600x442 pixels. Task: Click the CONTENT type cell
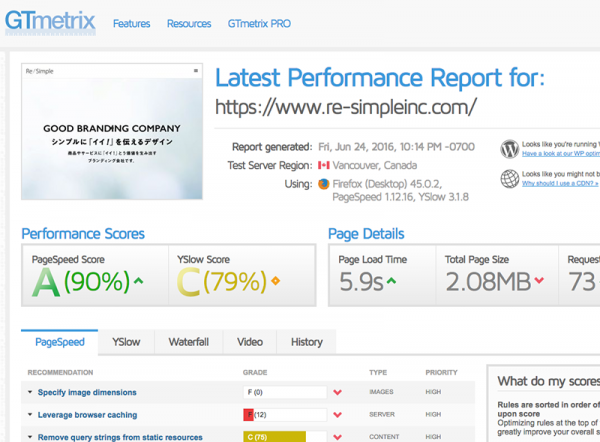coord(384,437)
